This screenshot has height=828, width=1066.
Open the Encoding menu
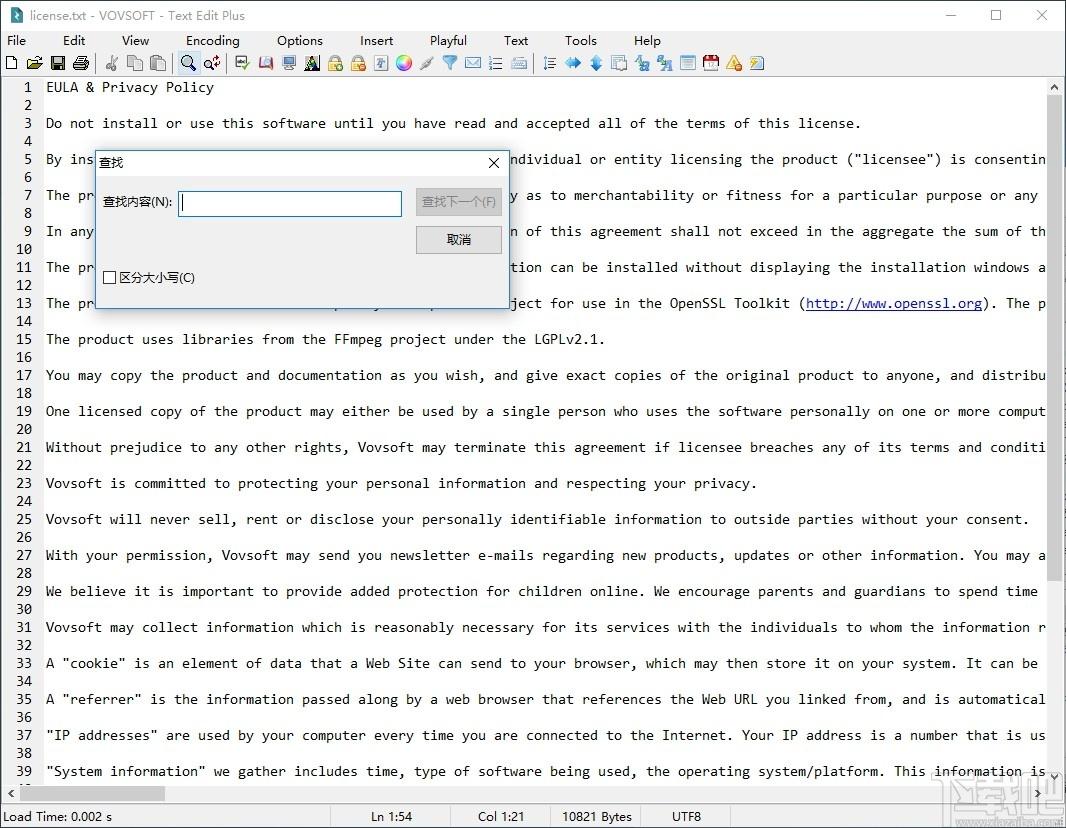(x=213, y=41)
